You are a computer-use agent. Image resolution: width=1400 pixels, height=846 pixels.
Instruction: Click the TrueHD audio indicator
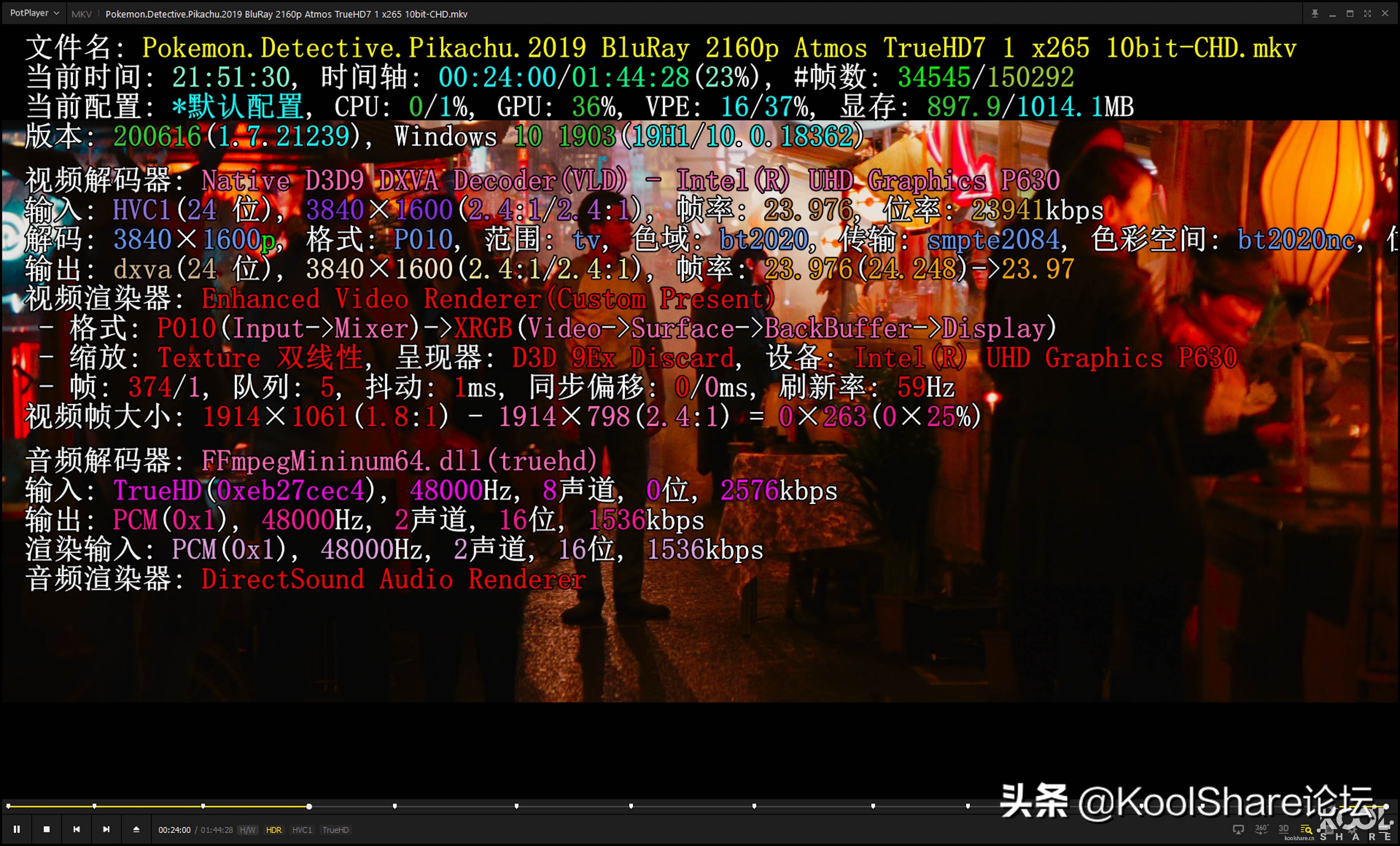click(x=336, y=830)
